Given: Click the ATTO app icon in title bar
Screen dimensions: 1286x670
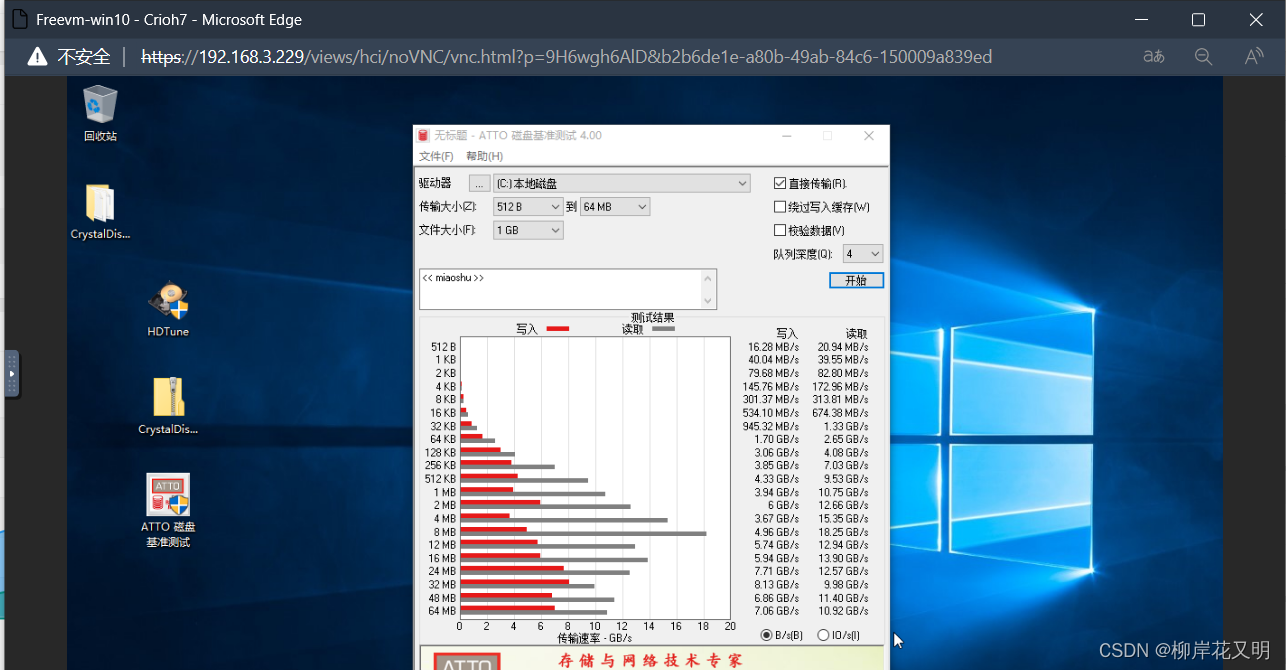Looking at the screenshot, I should pos(423,135).
